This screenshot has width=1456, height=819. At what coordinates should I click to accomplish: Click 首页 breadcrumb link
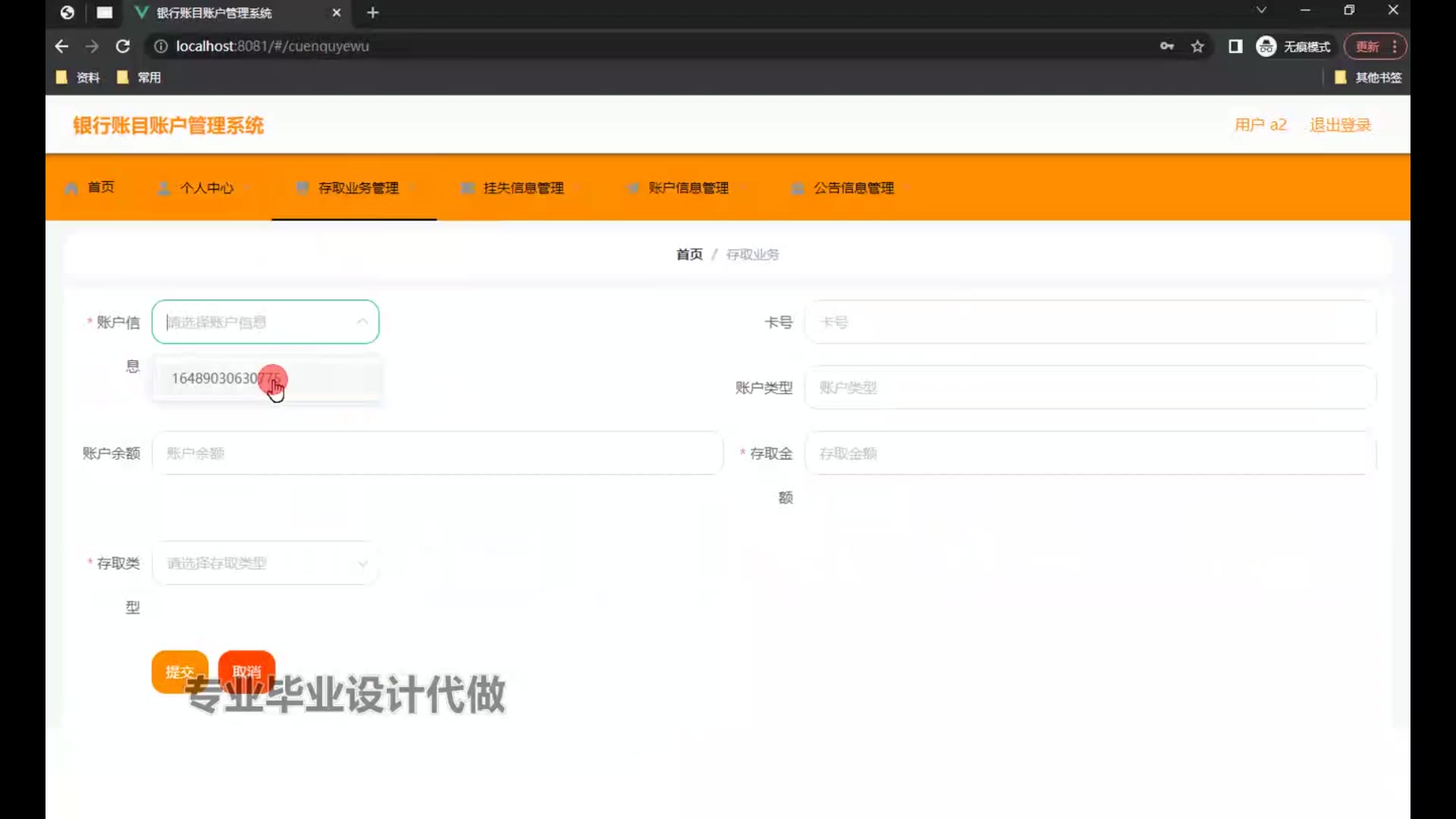pyautogui.click(x=689, y=255)
